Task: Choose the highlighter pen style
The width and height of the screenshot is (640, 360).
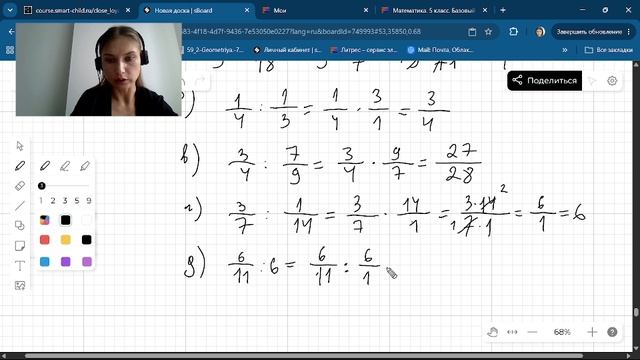Action: (85, 166)
